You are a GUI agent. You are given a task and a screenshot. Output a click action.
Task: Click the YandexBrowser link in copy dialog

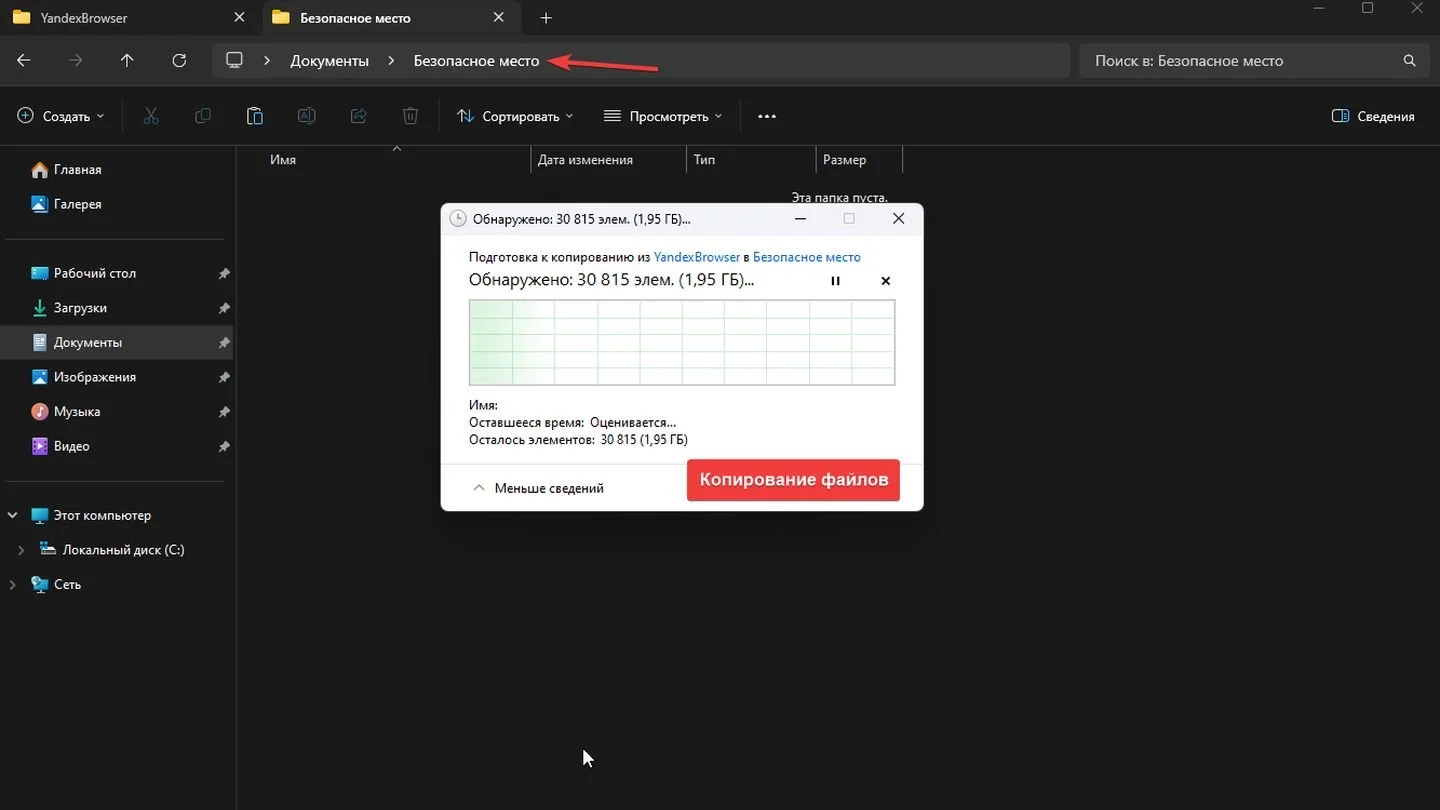pos(697,257)
